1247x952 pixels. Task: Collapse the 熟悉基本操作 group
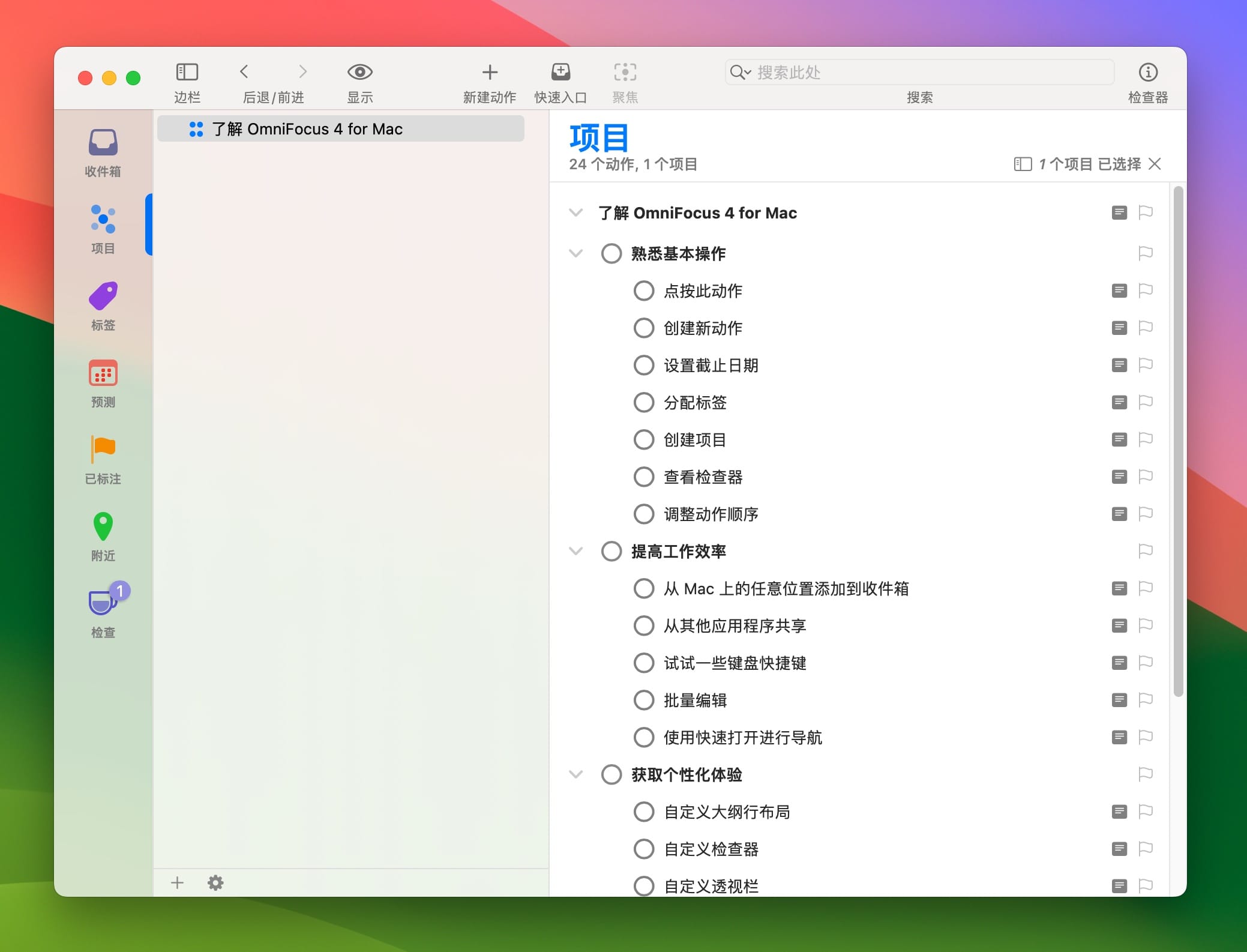pos(575,254)
